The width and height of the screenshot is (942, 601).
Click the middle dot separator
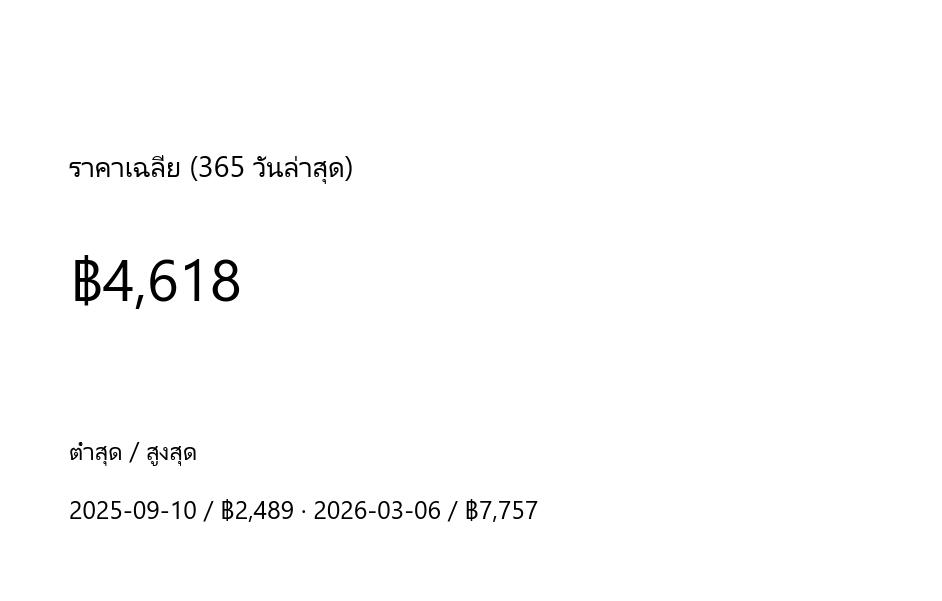point(304,511)
